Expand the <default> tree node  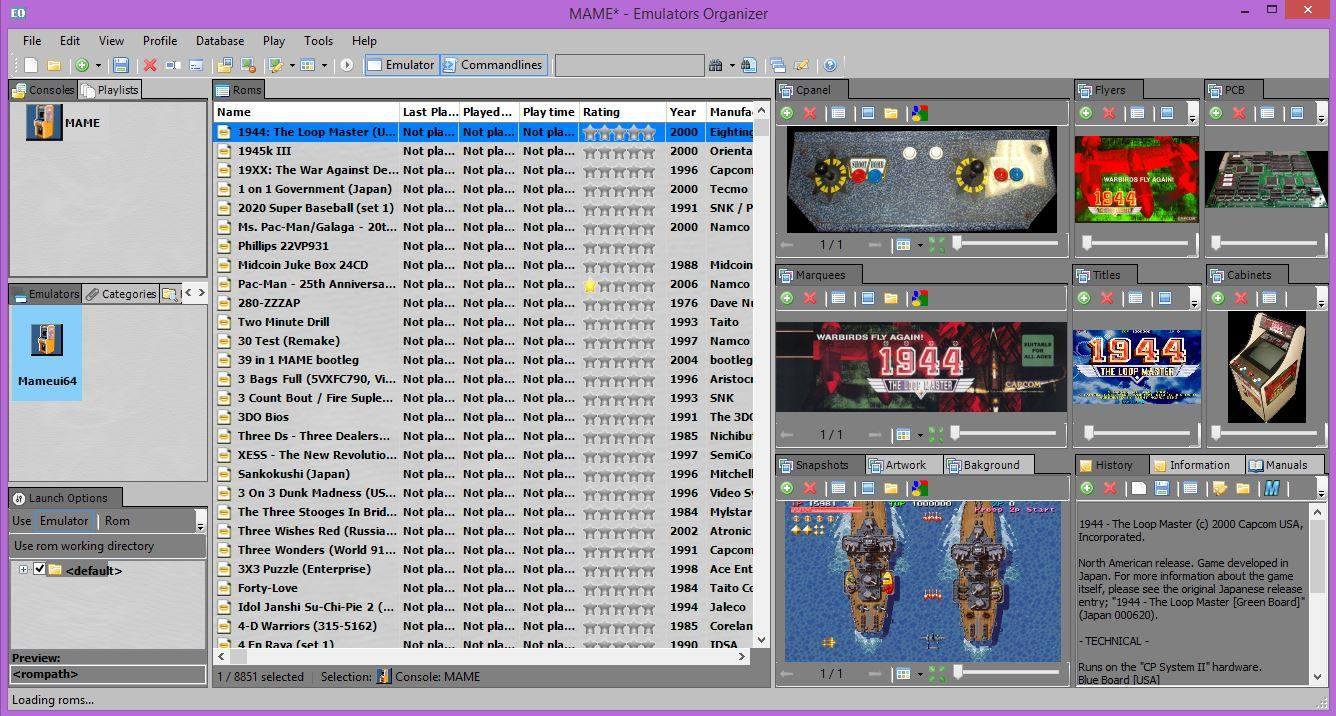pos(23,569)
